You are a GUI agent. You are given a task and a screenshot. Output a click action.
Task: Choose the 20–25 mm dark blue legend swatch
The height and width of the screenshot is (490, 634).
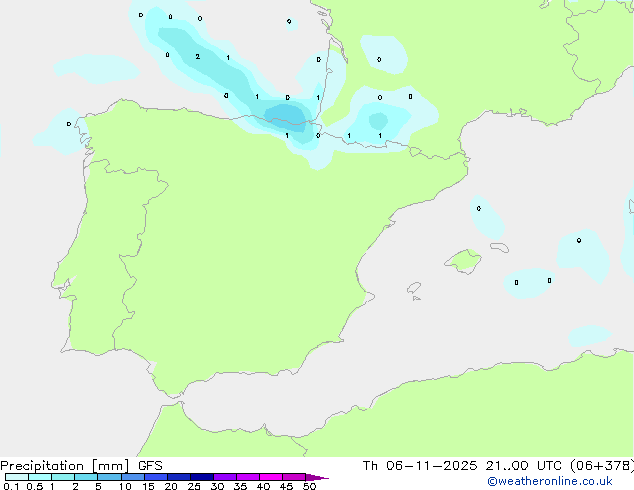(x=179, y=477)
